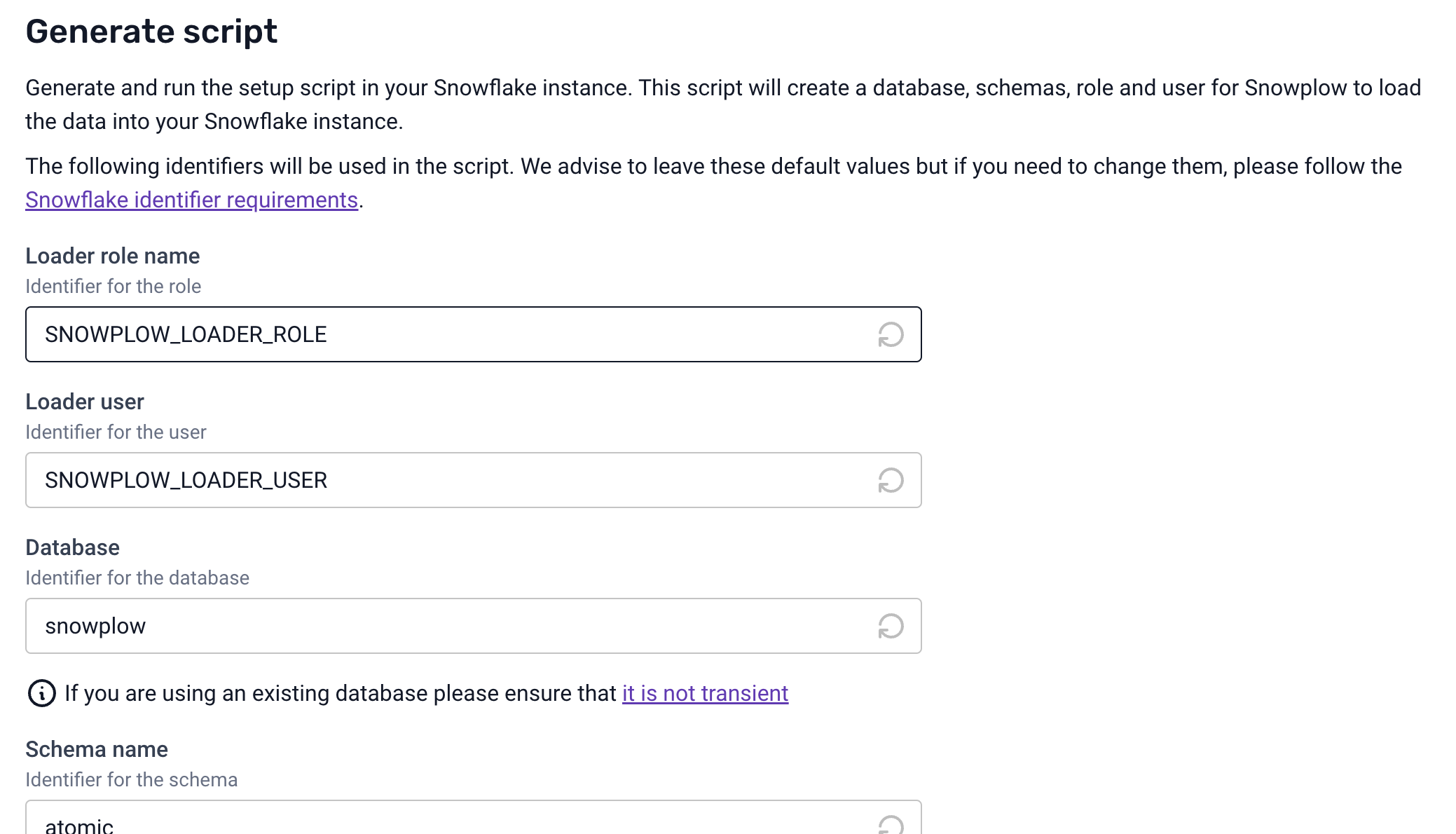Edit the Database field containing 'snowplow'
Screen dimensions: 1456x834
(x=448, y=627)
